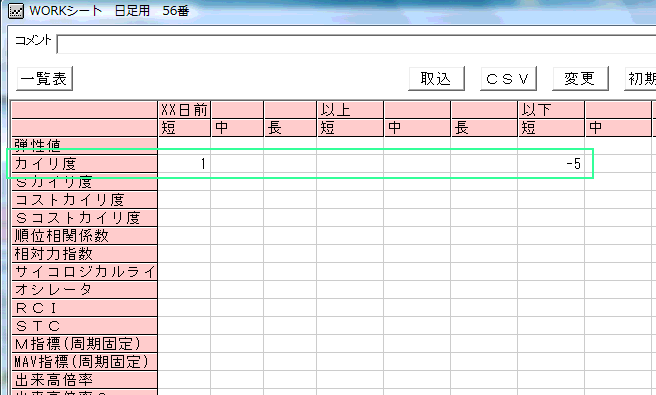The image size is (656, 395).
Task: Click カイリ度 cell containing value -5
Action: [551, 164]
